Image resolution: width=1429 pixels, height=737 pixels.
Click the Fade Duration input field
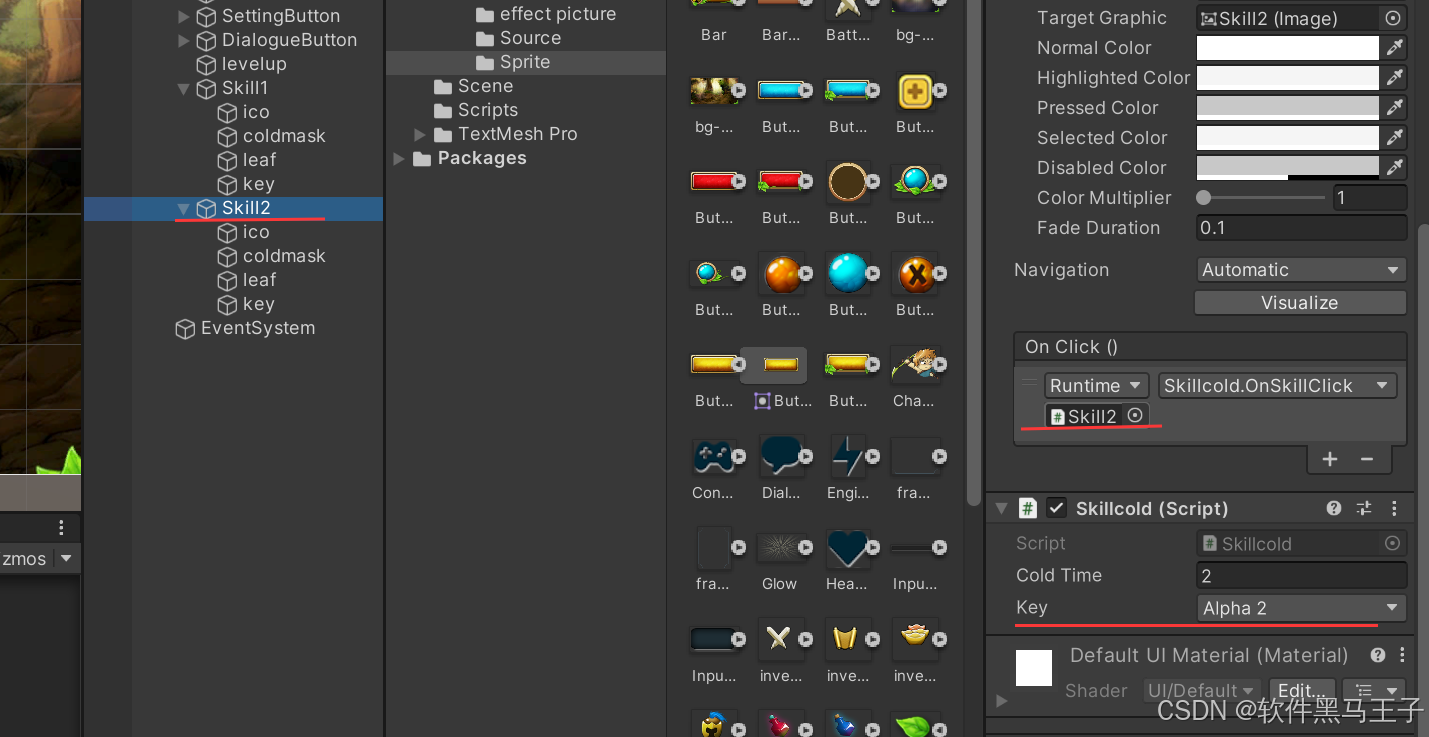[x=1301, y=228]
